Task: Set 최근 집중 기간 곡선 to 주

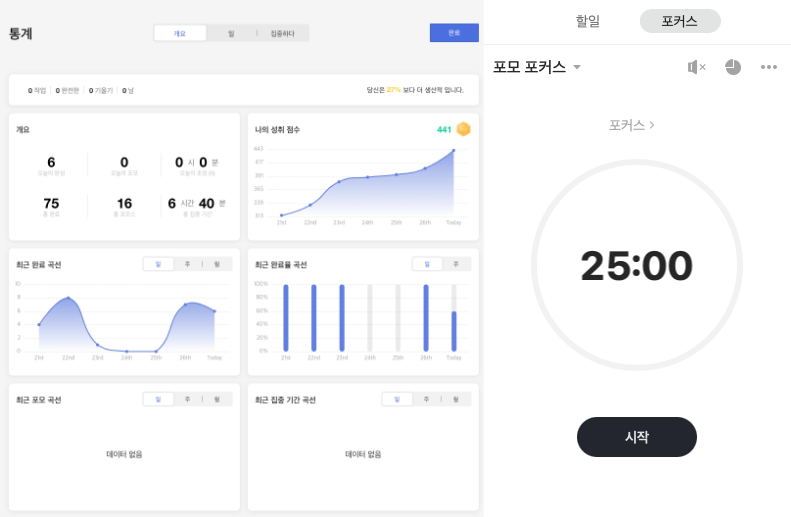Action: [426, 399]
